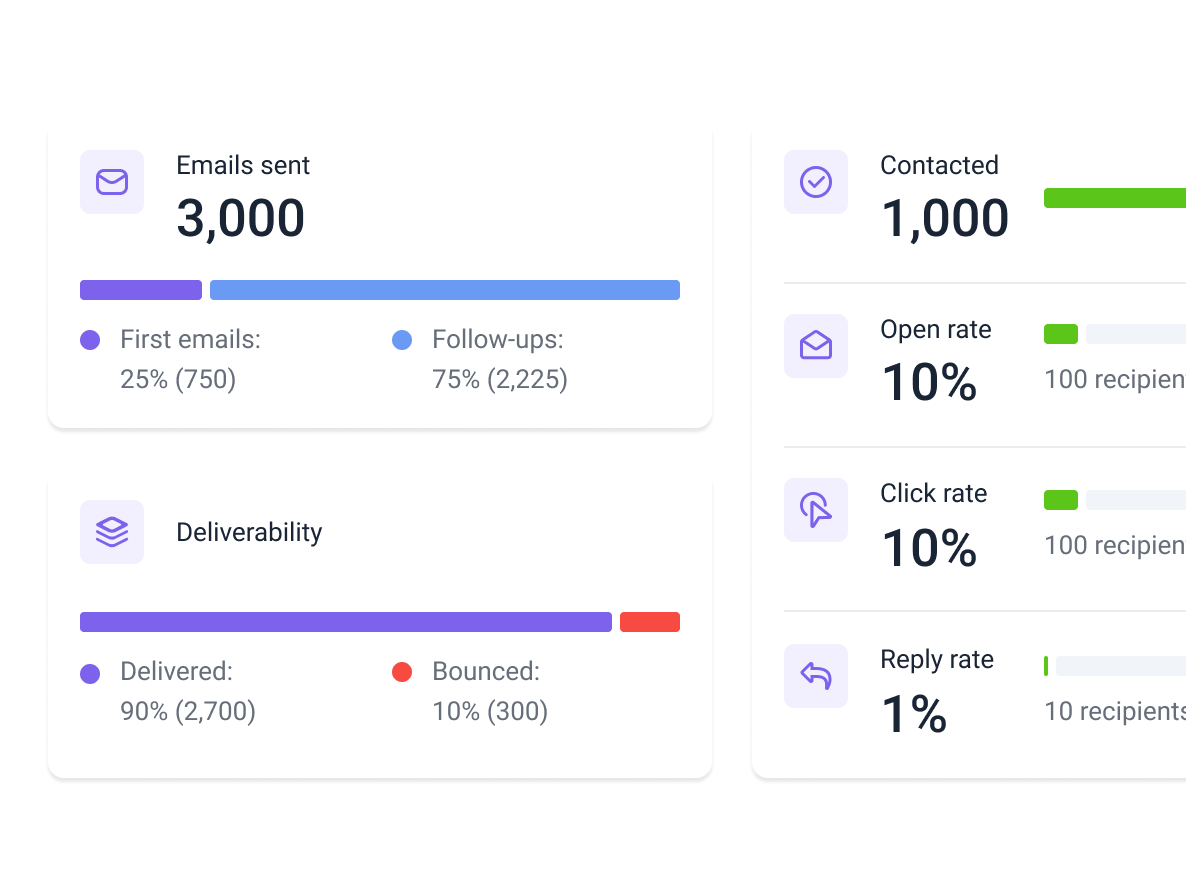Click the purple Delivered bar segment
1186x896 pixels.
tap(346, 622)
